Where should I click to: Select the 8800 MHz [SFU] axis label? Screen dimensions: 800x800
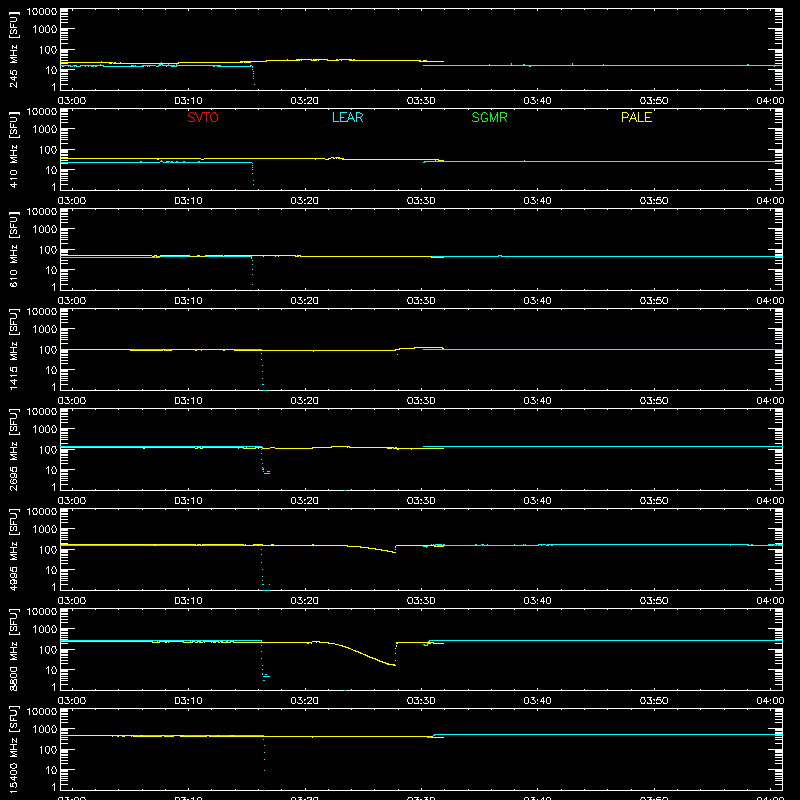[14, 649]
